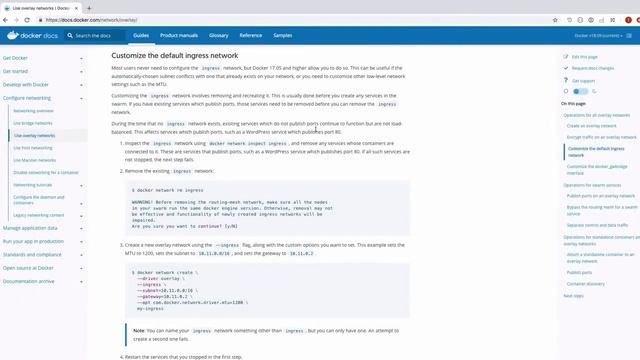
Task: Open the Docker version dropdown
Action: [598, 36]
